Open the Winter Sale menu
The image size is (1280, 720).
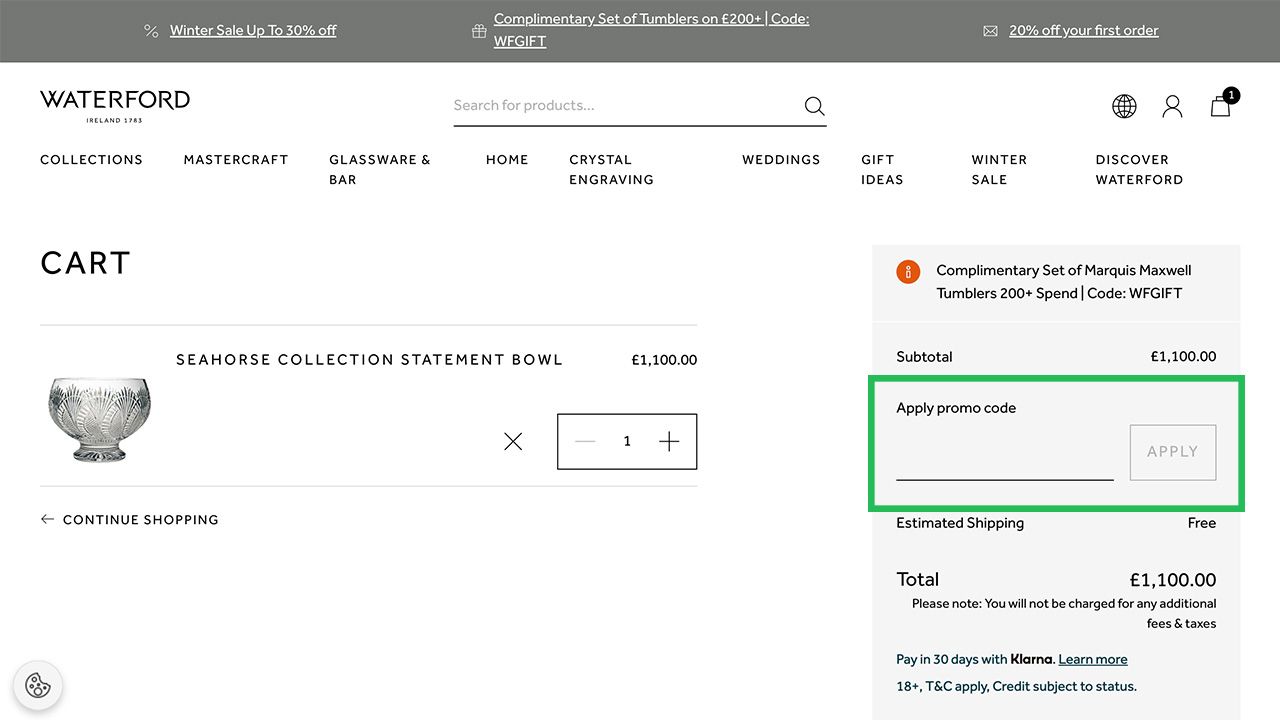tap(998, 169)
